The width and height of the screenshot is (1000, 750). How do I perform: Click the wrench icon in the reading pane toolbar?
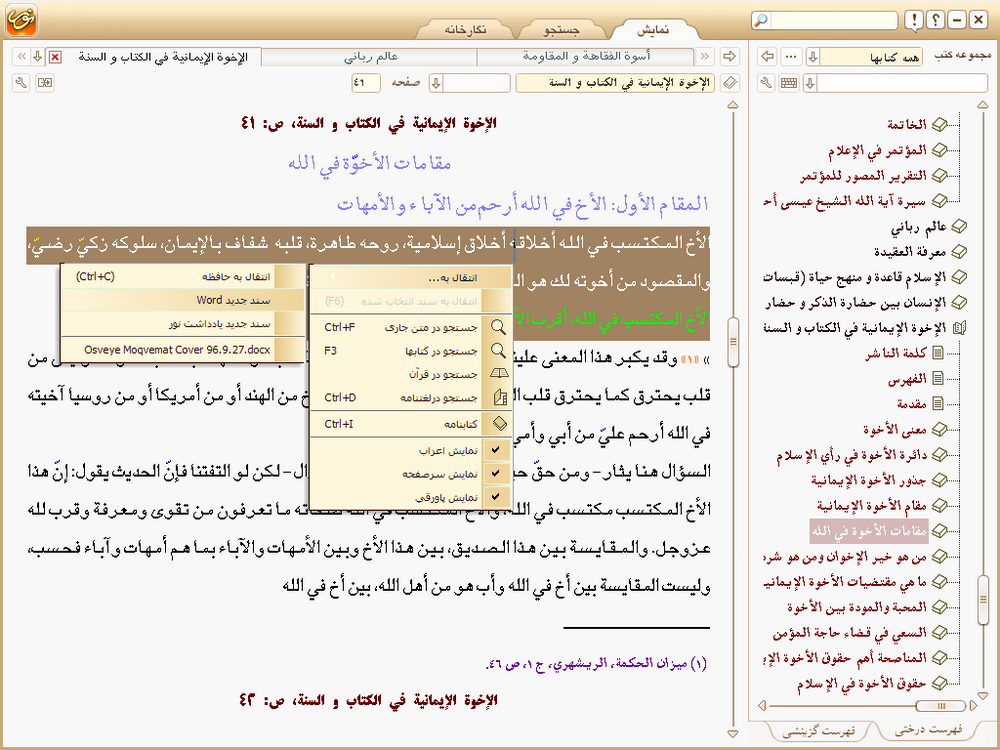pos(20,83)
